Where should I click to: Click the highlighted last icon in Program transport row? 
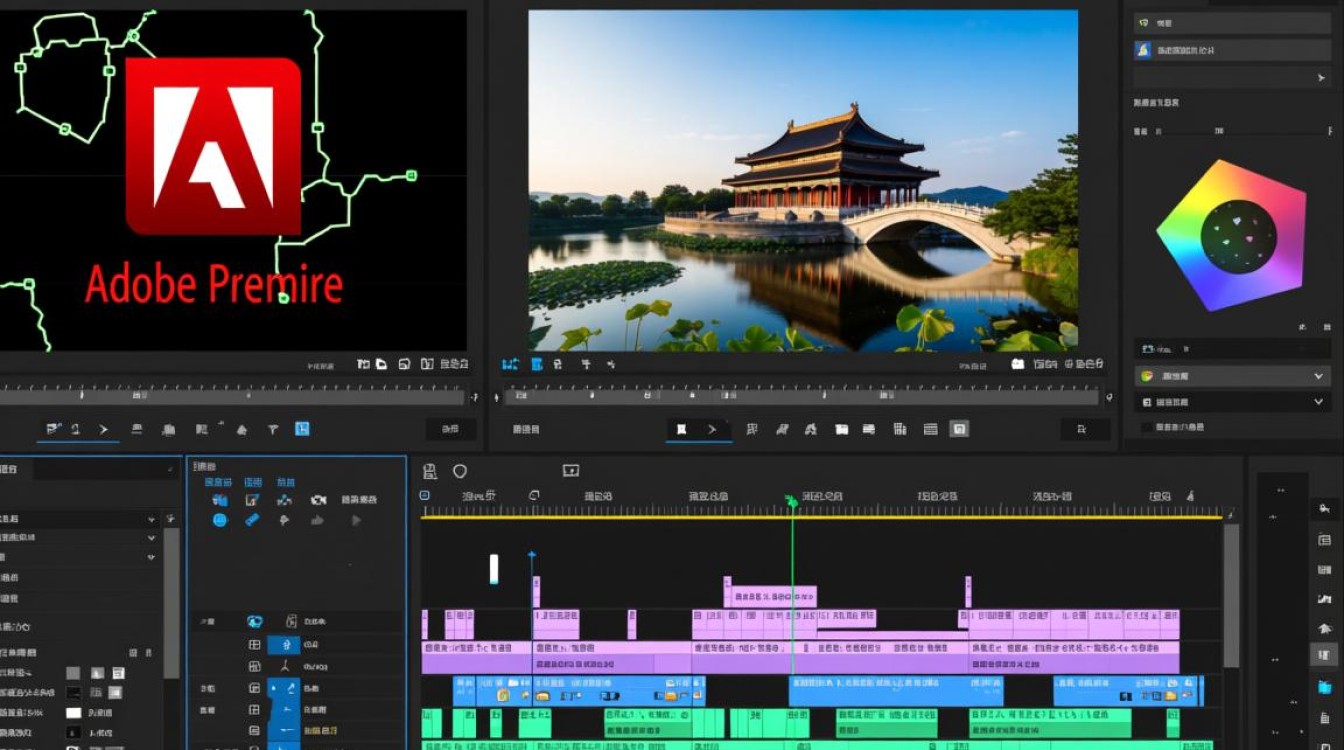[959, 429]
